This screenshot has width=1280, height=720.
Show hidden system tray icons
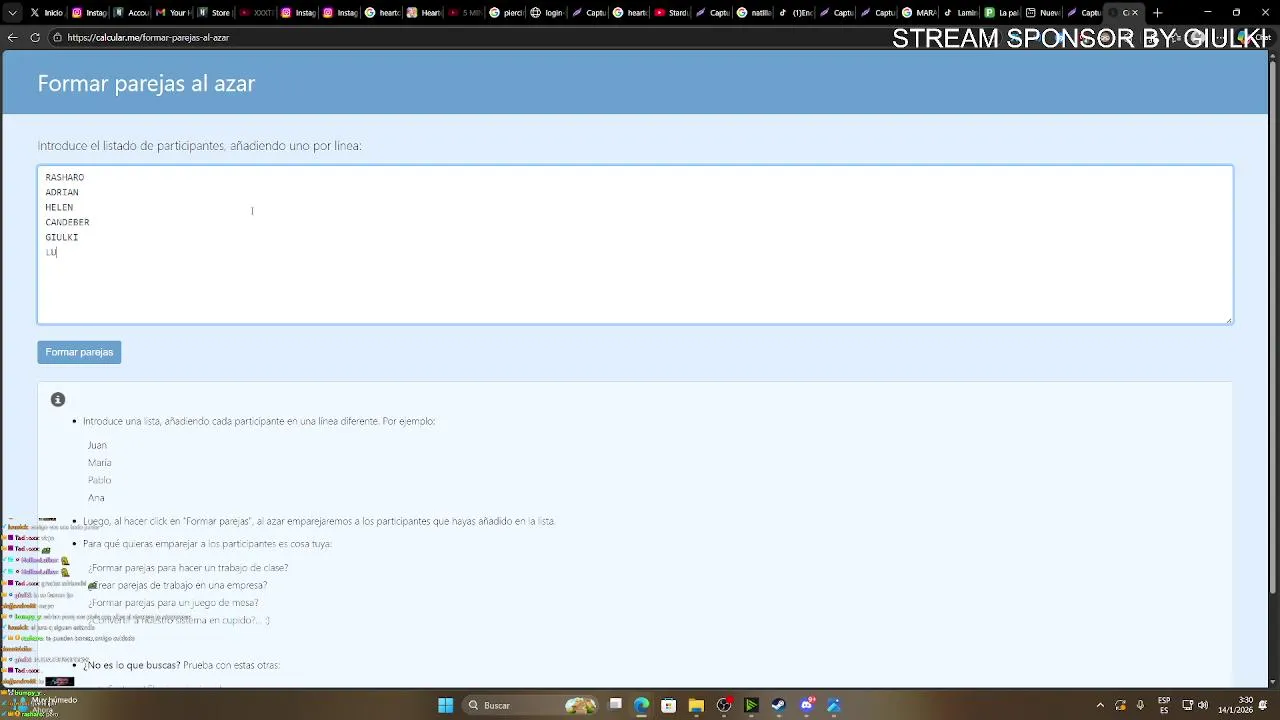(1100, 705)
